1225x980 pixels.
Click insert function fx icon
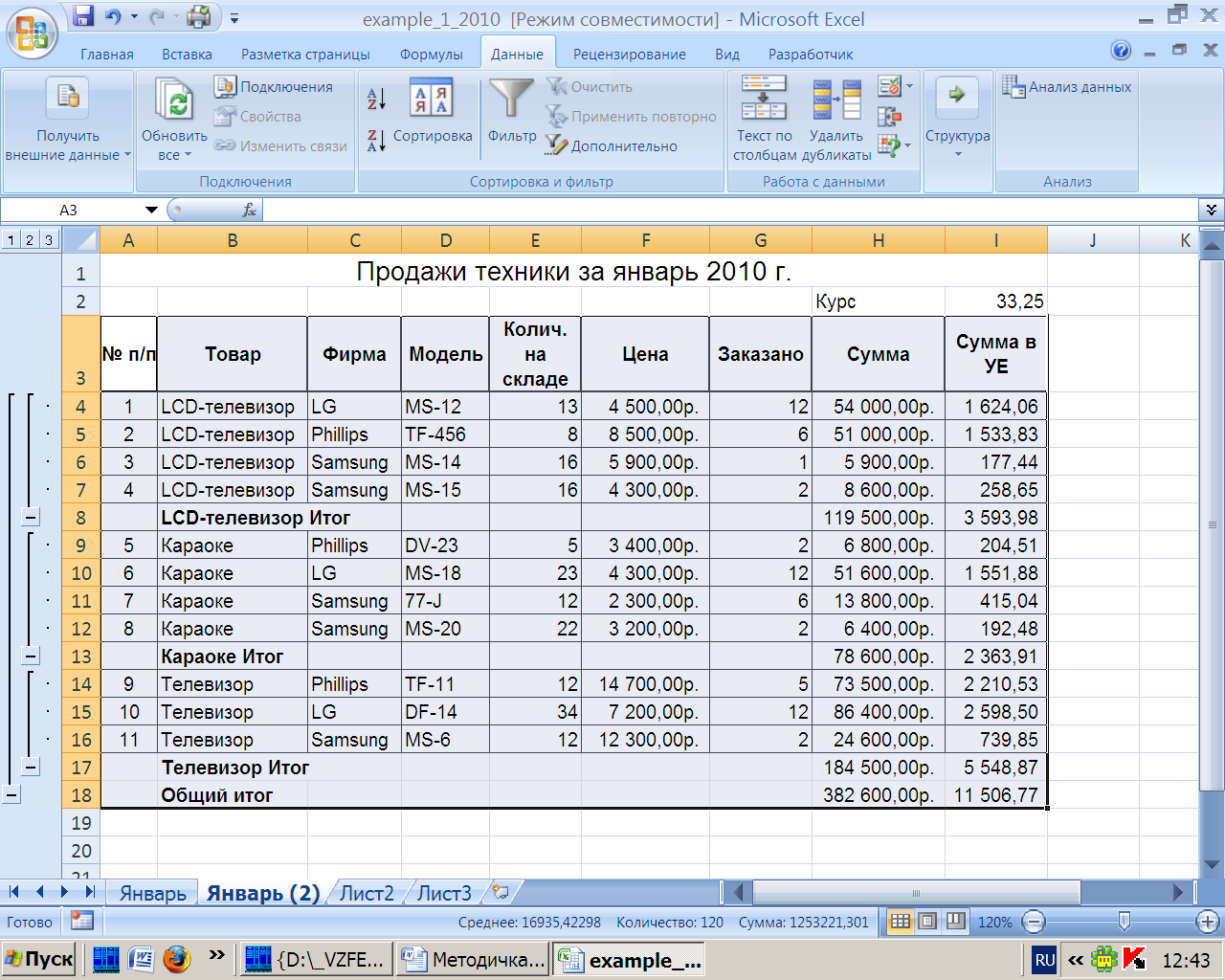(249, 210)
